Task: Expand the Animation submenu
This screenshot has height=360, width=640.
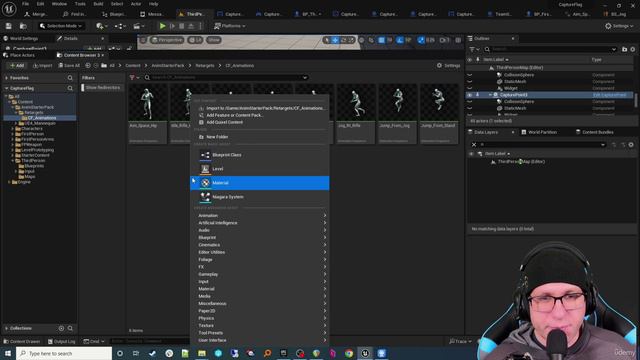Action: tap(260, 216)
